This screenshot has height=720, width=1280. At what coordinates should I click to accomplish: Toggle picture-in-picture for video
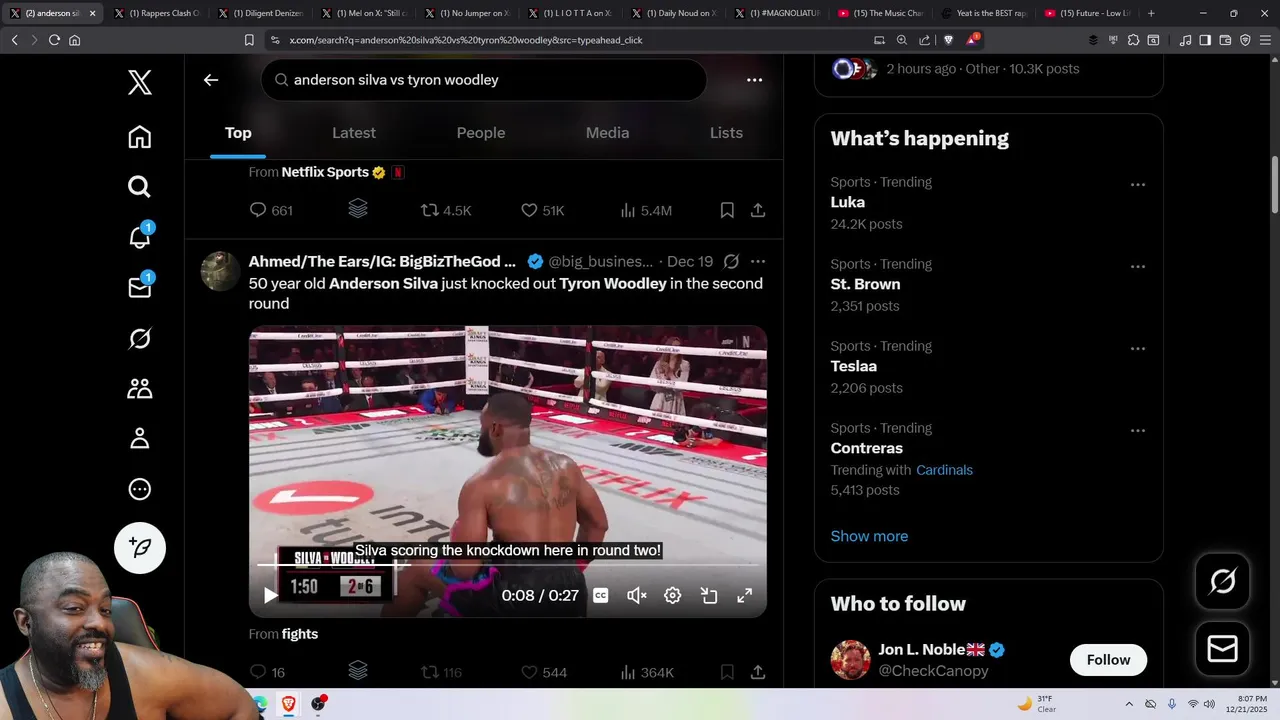(709, 595)
